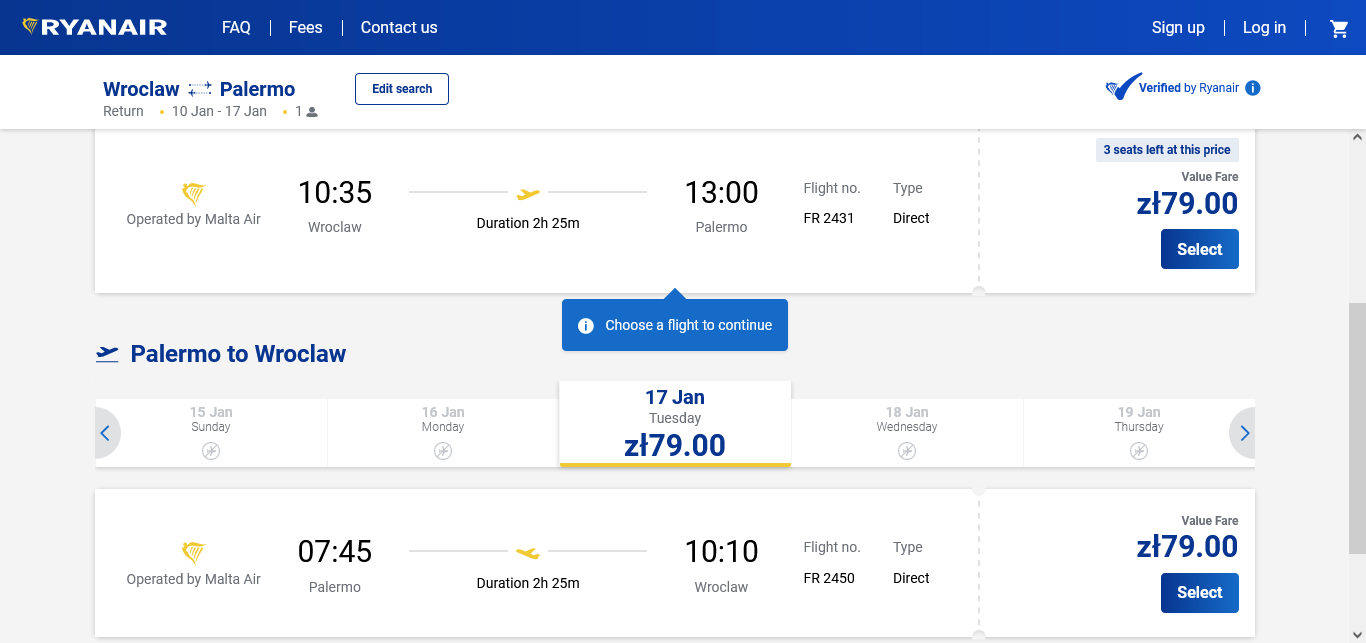The image size is (1366, 643).
Task: Click the harp logo on flight FR 2450
Action: click(x=193, y=553)
